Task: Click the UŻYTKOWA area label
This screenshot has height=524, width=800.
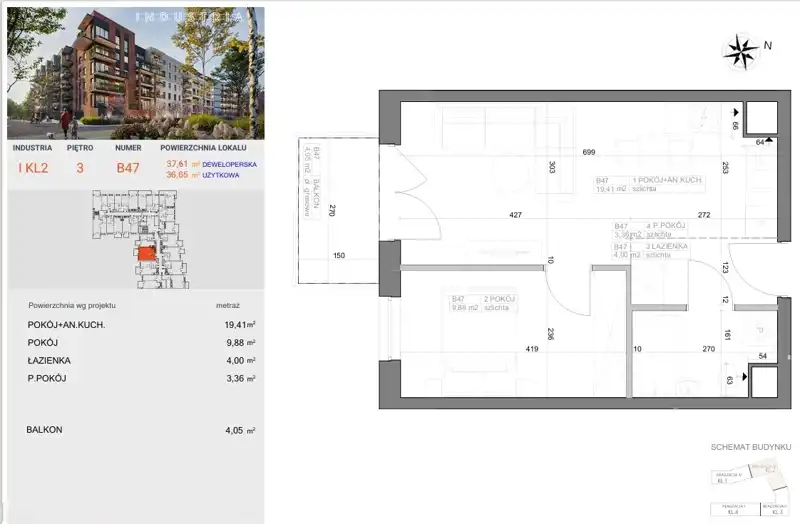Action: (228, 174)
